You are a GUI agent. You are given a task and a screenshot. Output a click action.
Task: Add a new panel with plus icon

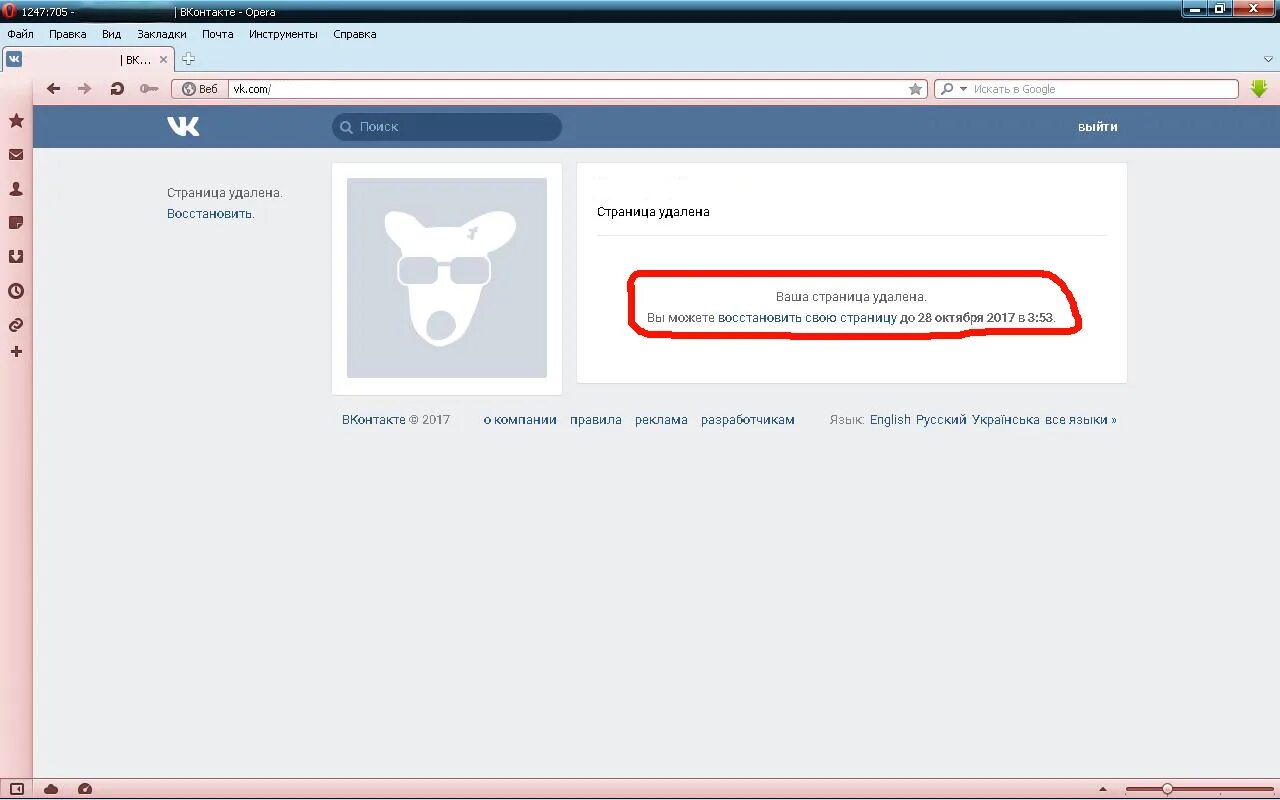pos(16,352)
